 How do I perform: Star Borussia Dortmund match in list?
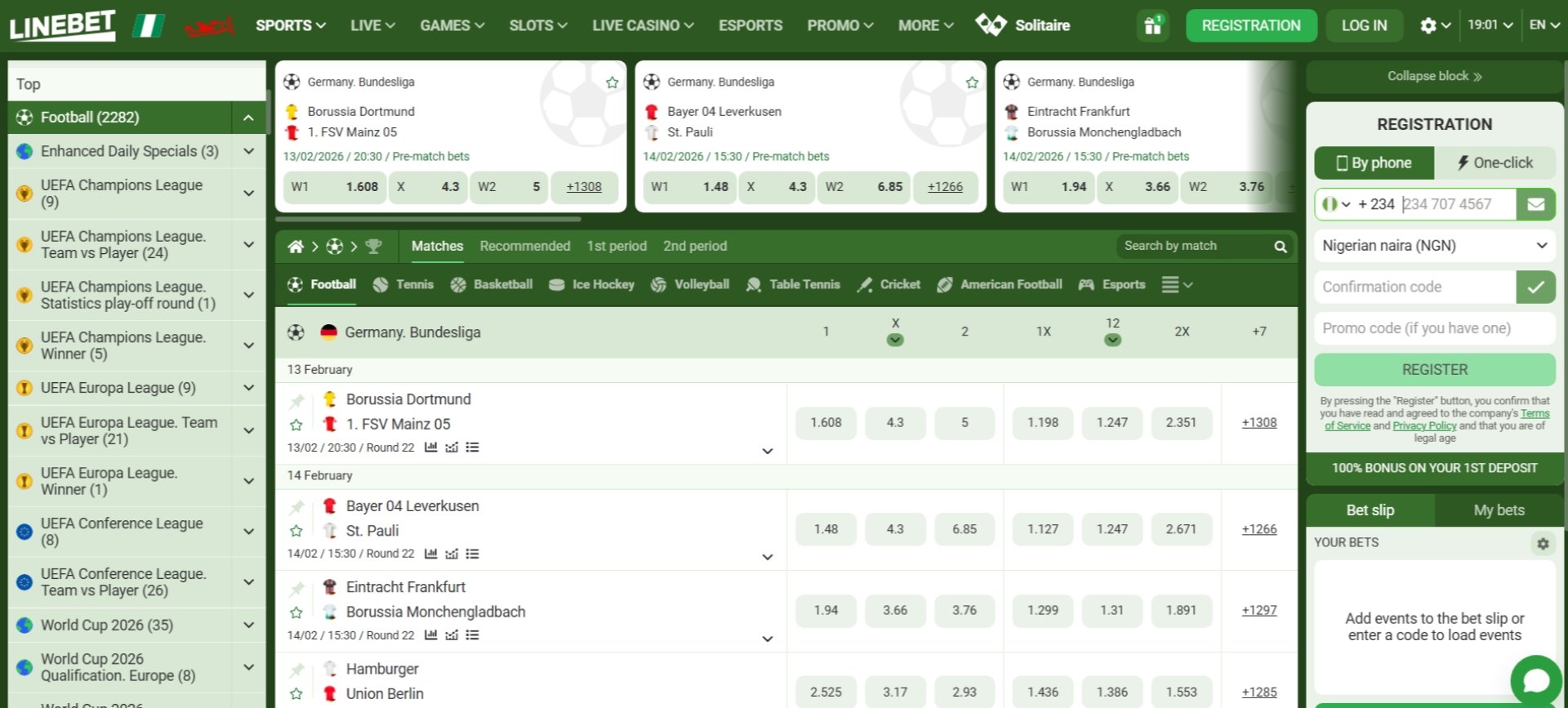(x=296, y=425)
